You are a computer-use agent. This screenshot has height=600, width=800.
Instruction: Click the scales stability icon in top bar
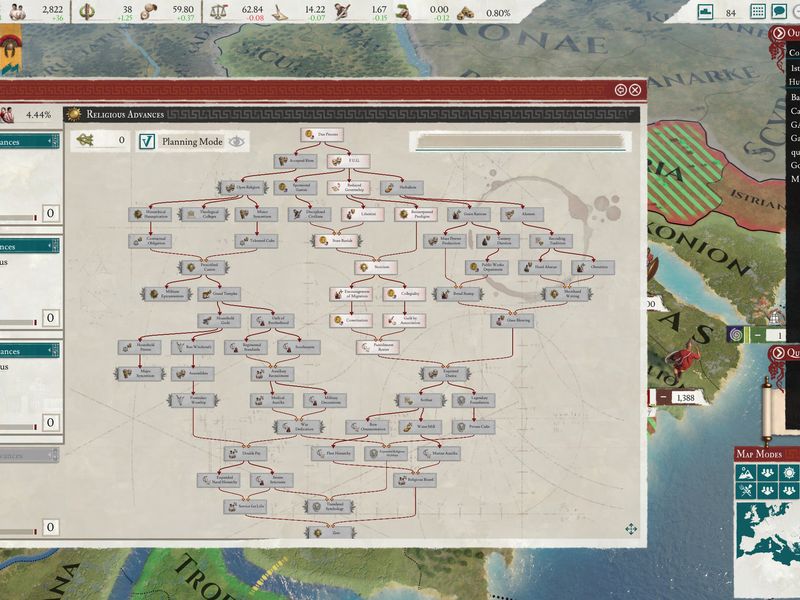(218, 12)
